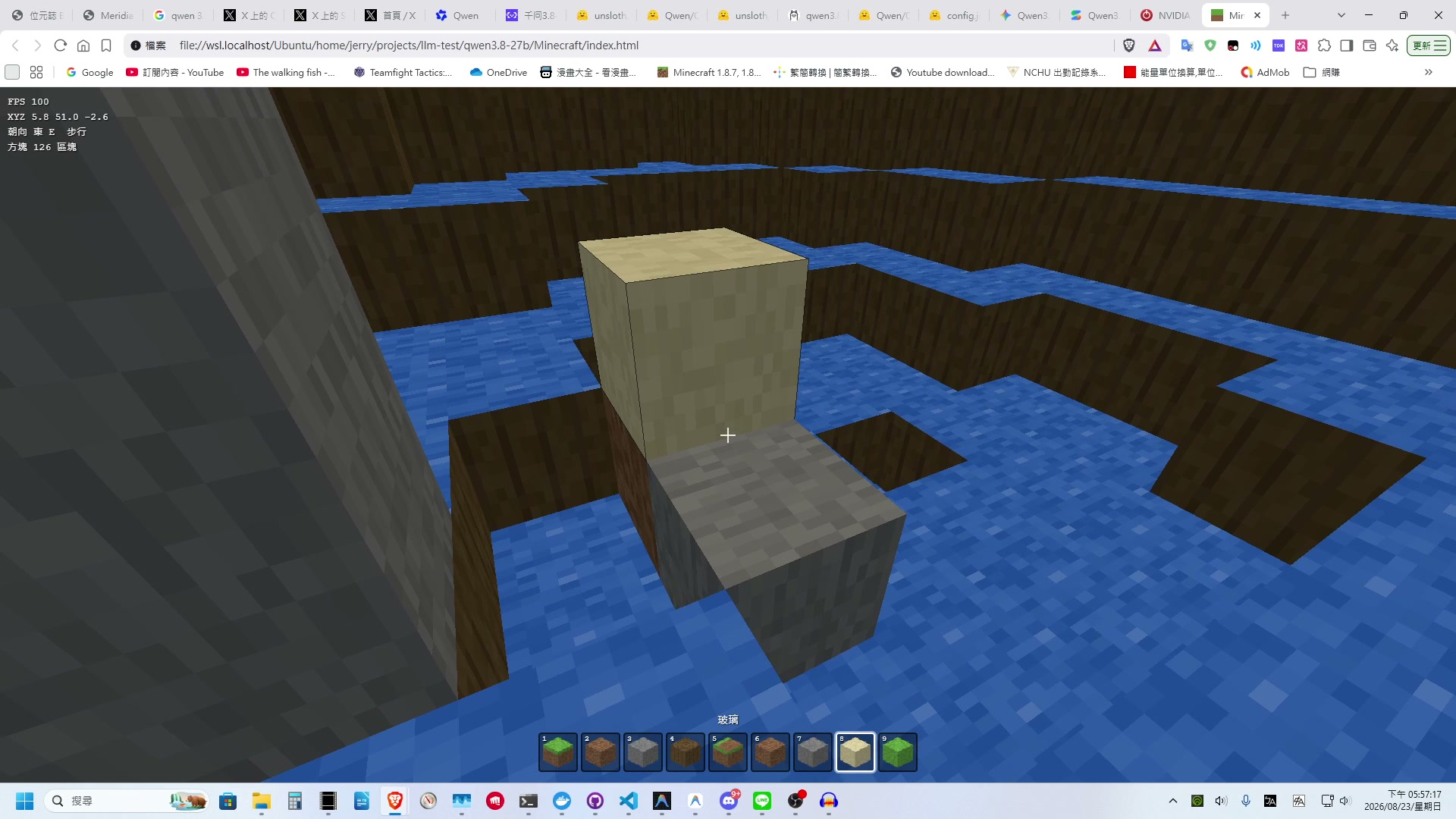The width and height of the screenshot is (1456, 819).
Task: Reload the Minecraft page
Action: (x=61, y=45)
